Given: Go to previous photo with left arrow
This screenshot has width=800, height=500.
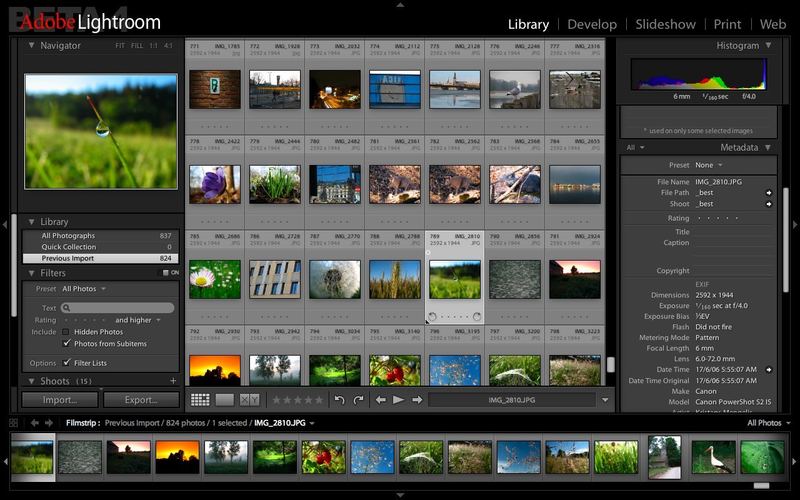Looking at the screenshot, I should (x=381, y=400).
